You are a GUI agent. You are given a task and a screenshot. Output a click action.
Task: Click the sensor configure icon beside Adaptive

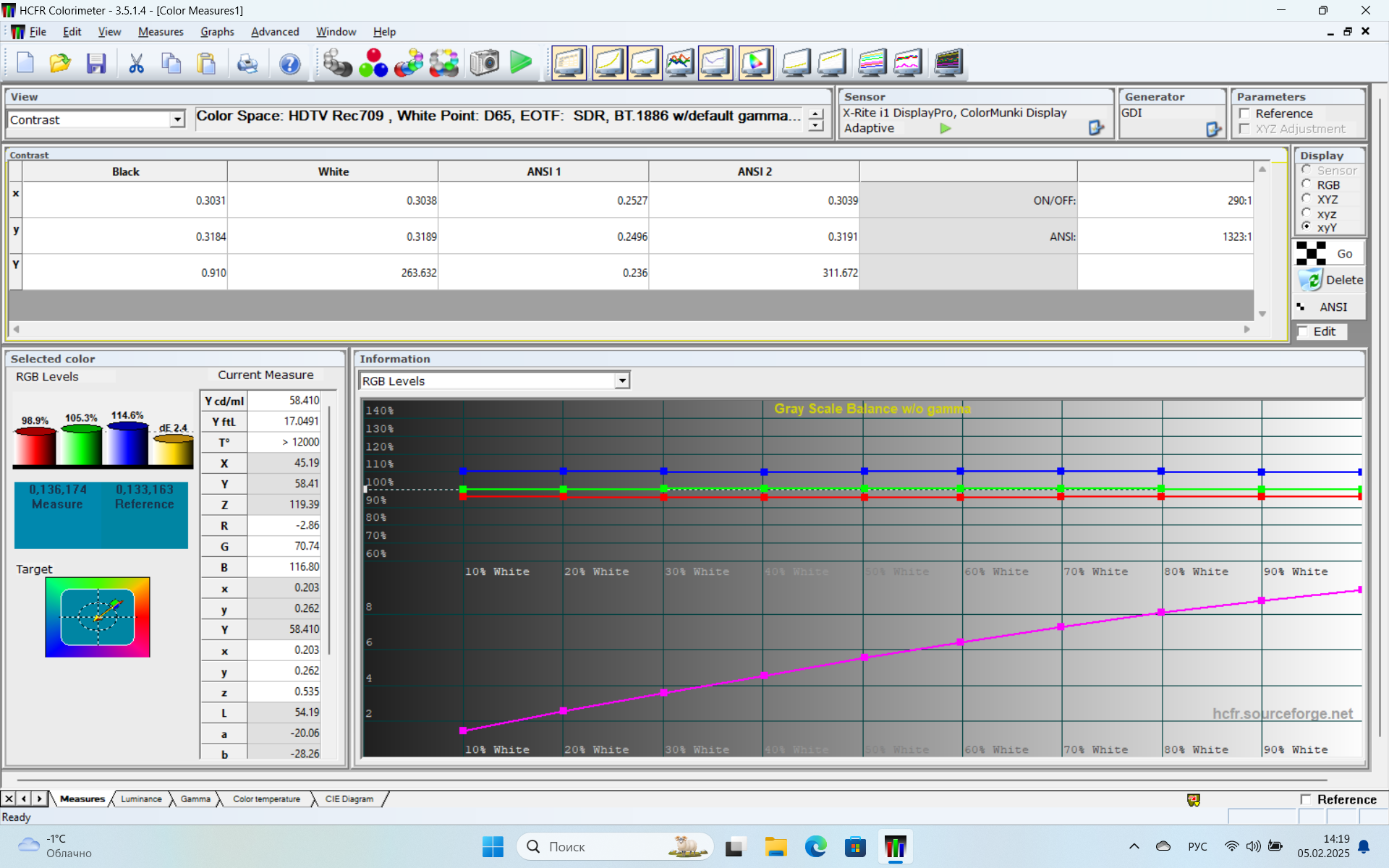[1095, 128]
